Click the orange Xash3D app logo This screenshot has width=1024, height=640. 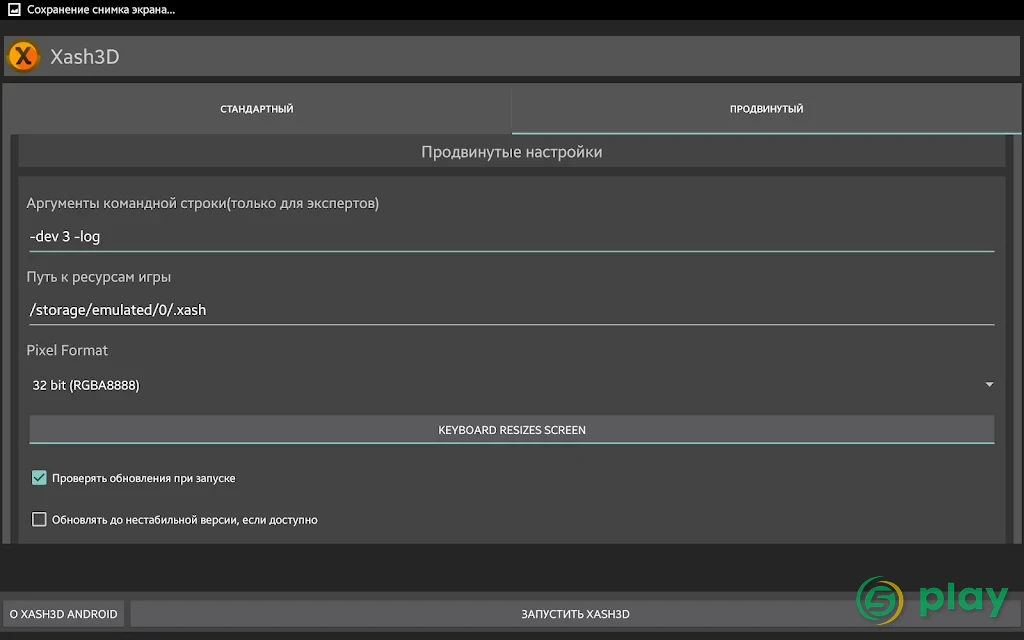(x=24, y=56)
